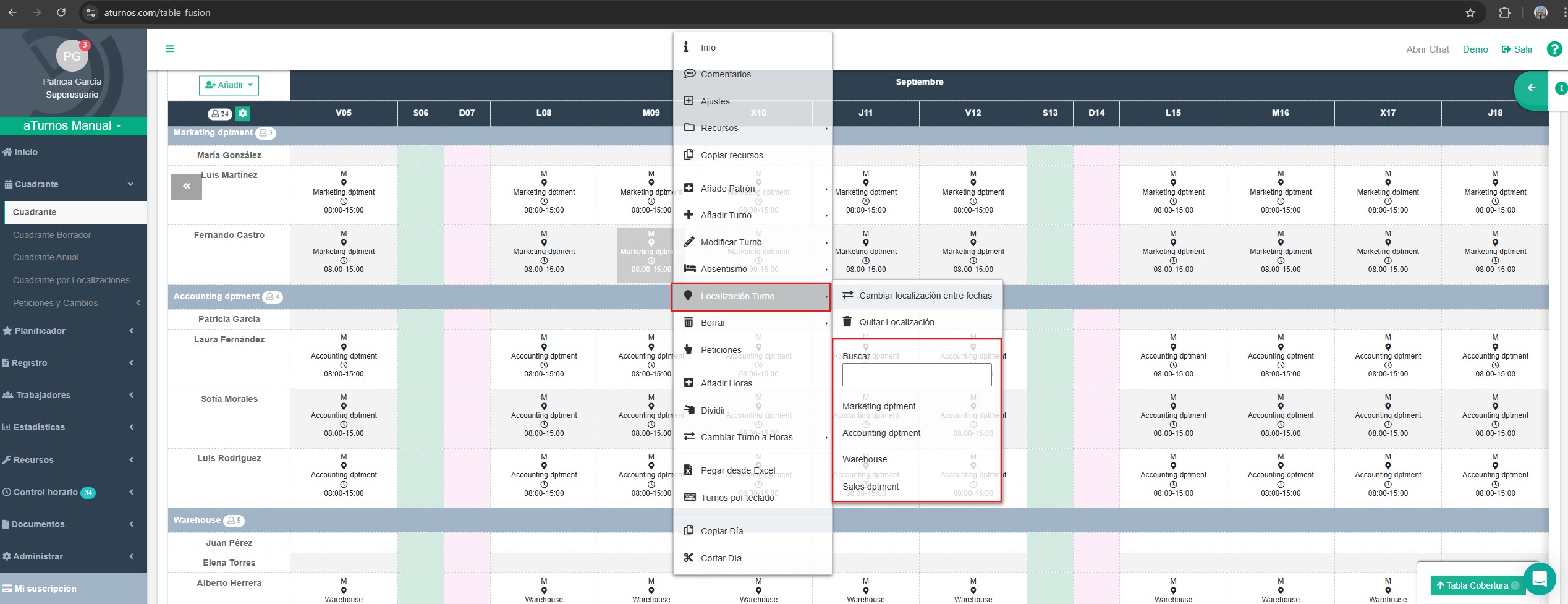The height and width of the screenshot is (604, 1568).
Task: Select Quitar Localización from submenu
Action: [x=896, y=322]
